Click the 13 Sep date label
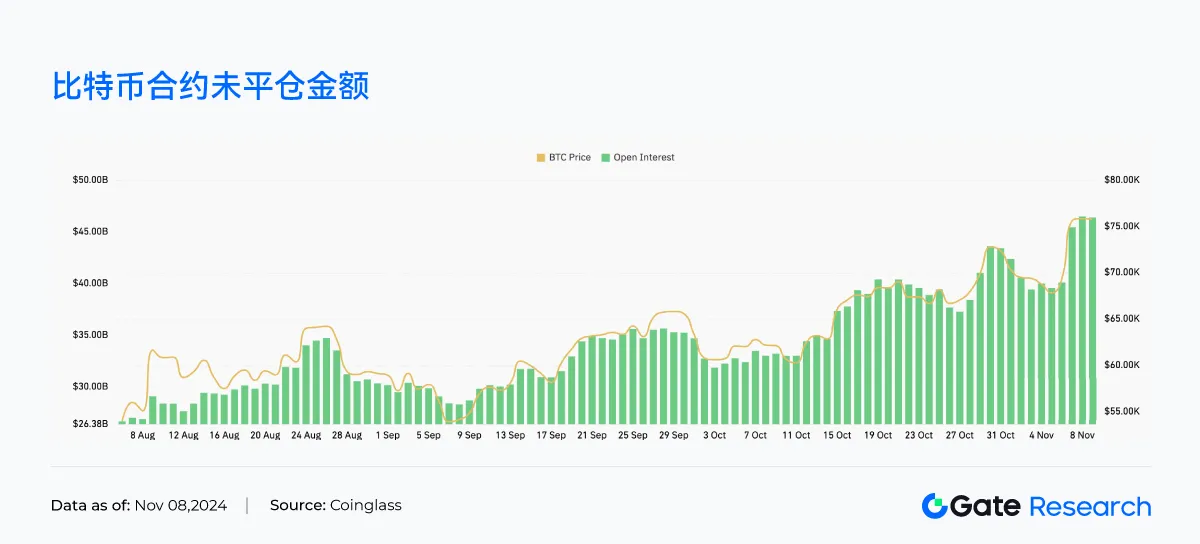This screenshot has height=544, width=1200. (x=510, y=436)
